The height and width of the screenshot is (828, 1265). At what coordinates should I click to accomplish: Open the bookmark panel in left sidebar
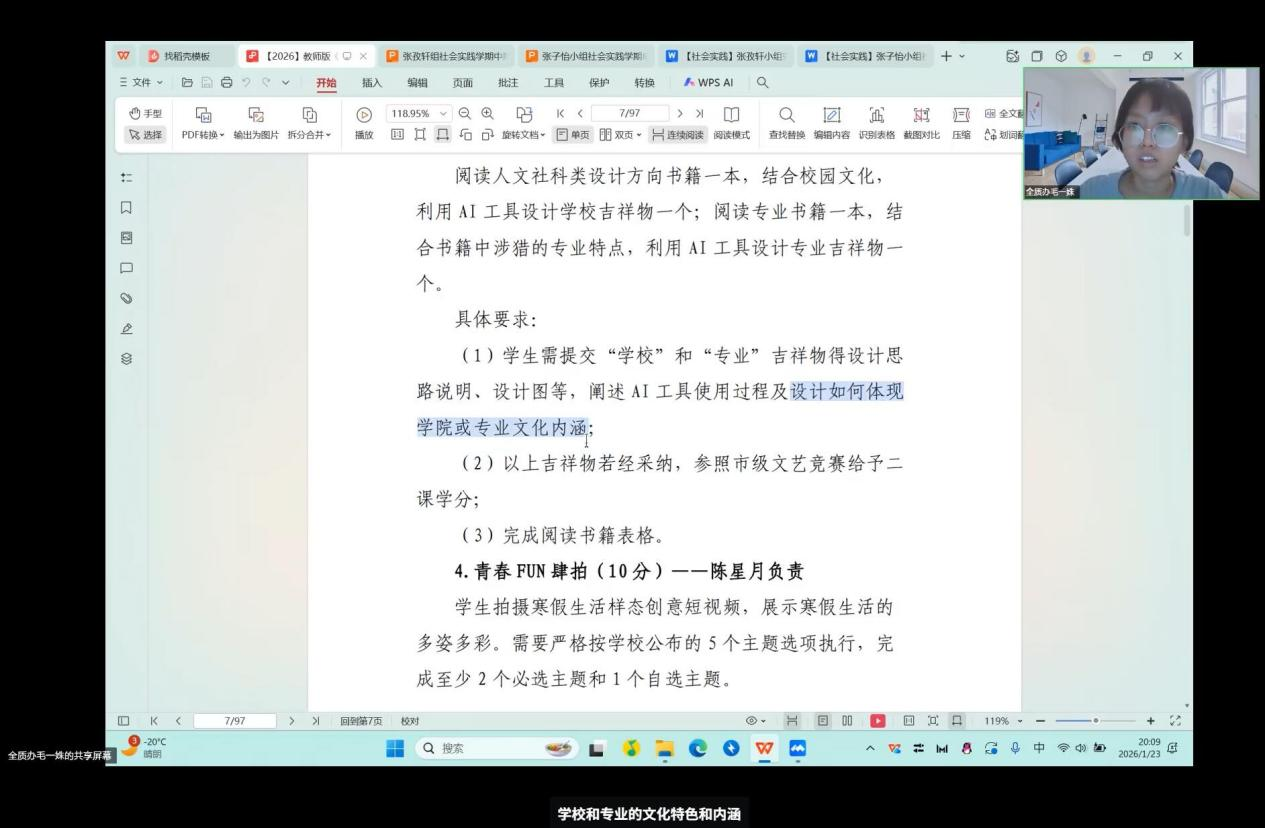coord(127,208)
